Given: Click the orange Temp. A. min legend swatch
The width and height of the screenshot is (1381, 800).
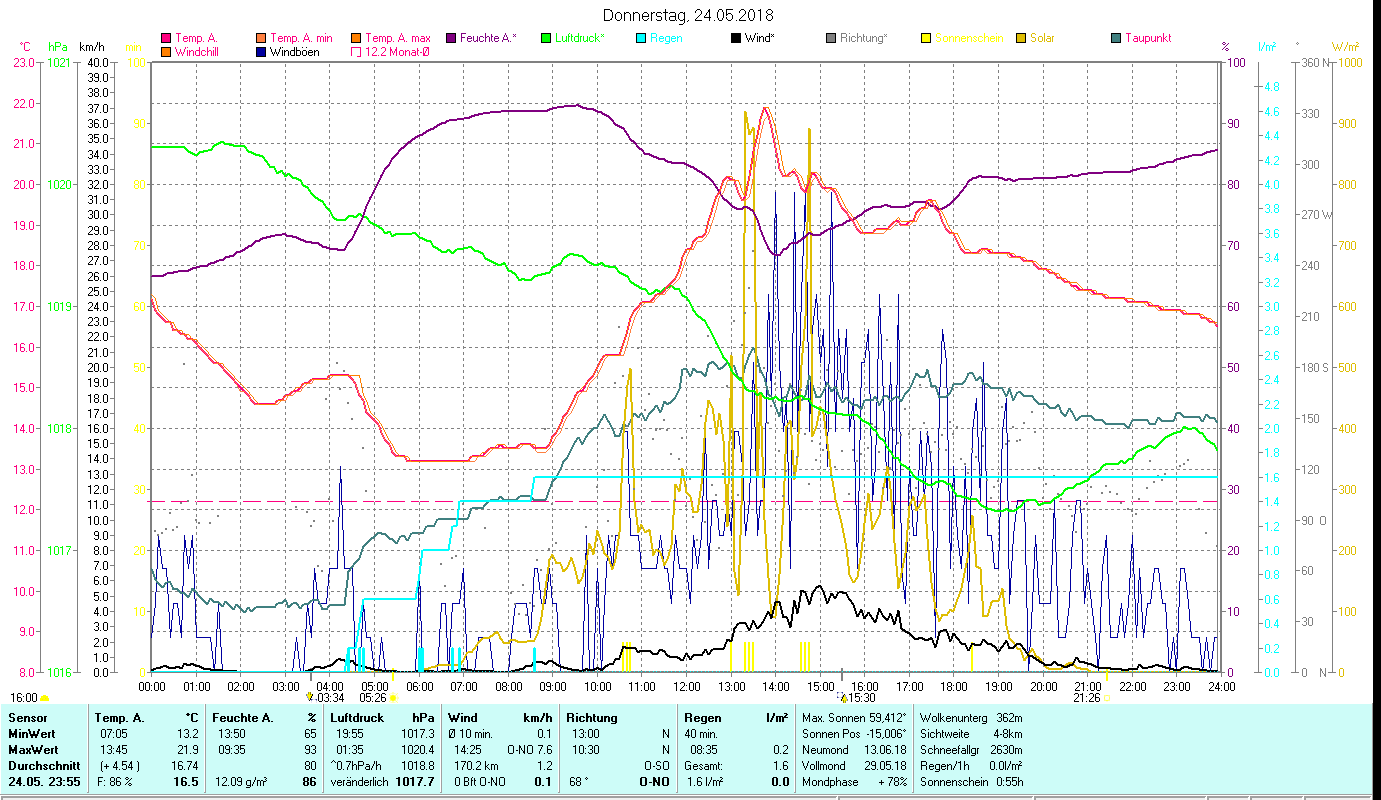Looking at the screenshot, I should coord(262,38).
